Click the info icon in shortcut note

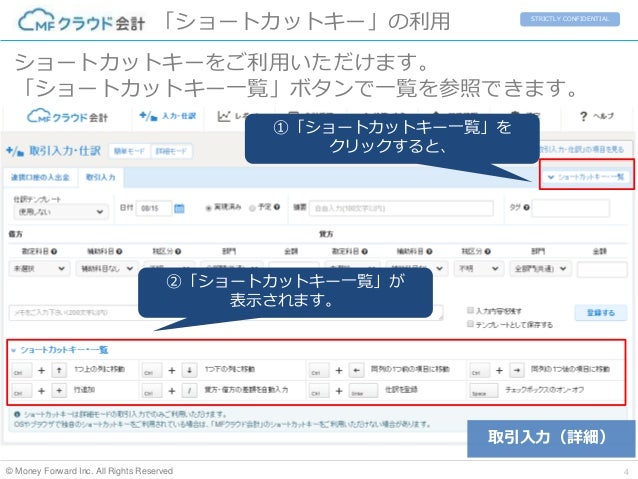pos(17,414)
